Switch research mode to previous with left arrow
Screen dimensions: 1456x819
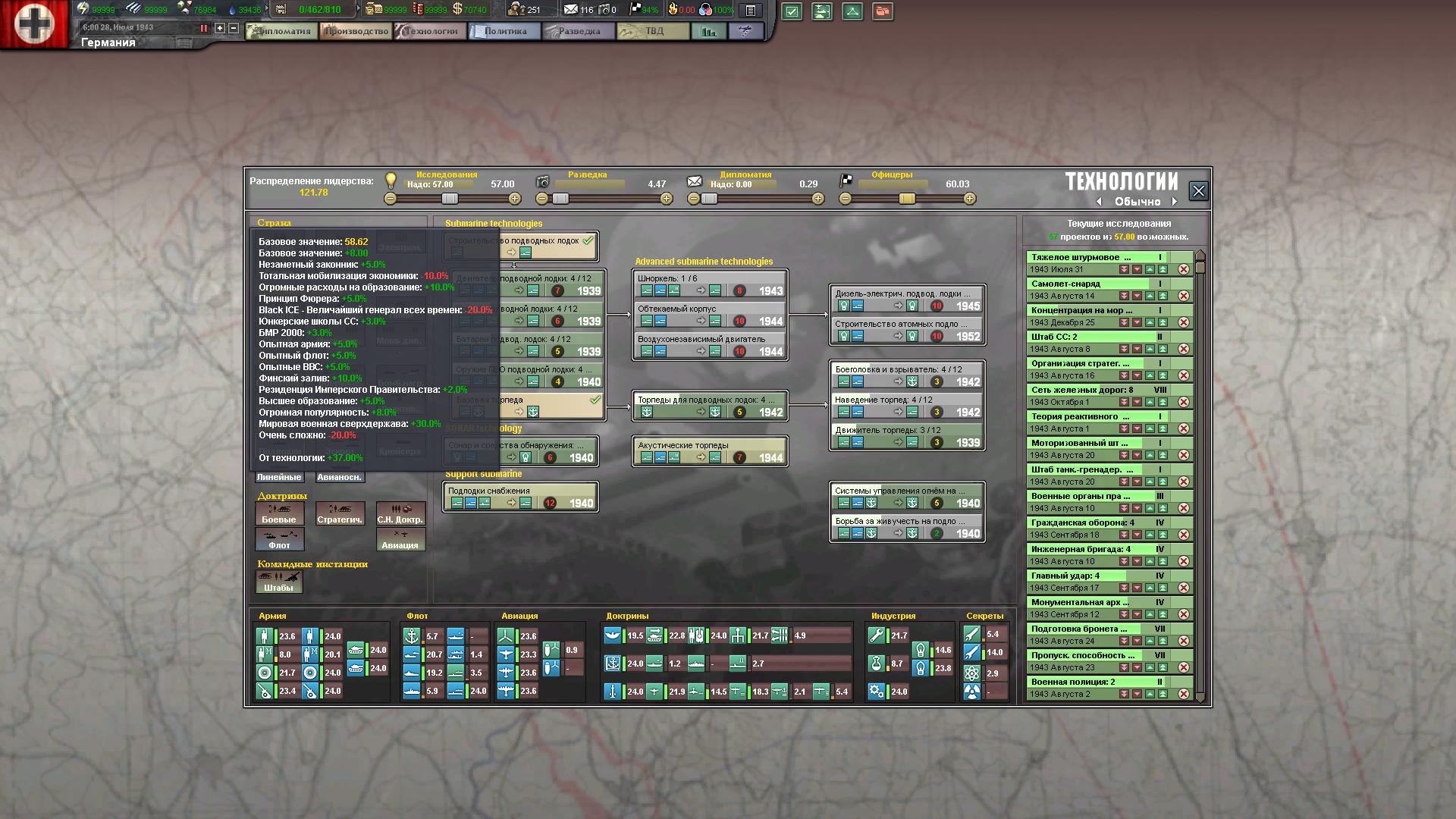(1099, 202)
